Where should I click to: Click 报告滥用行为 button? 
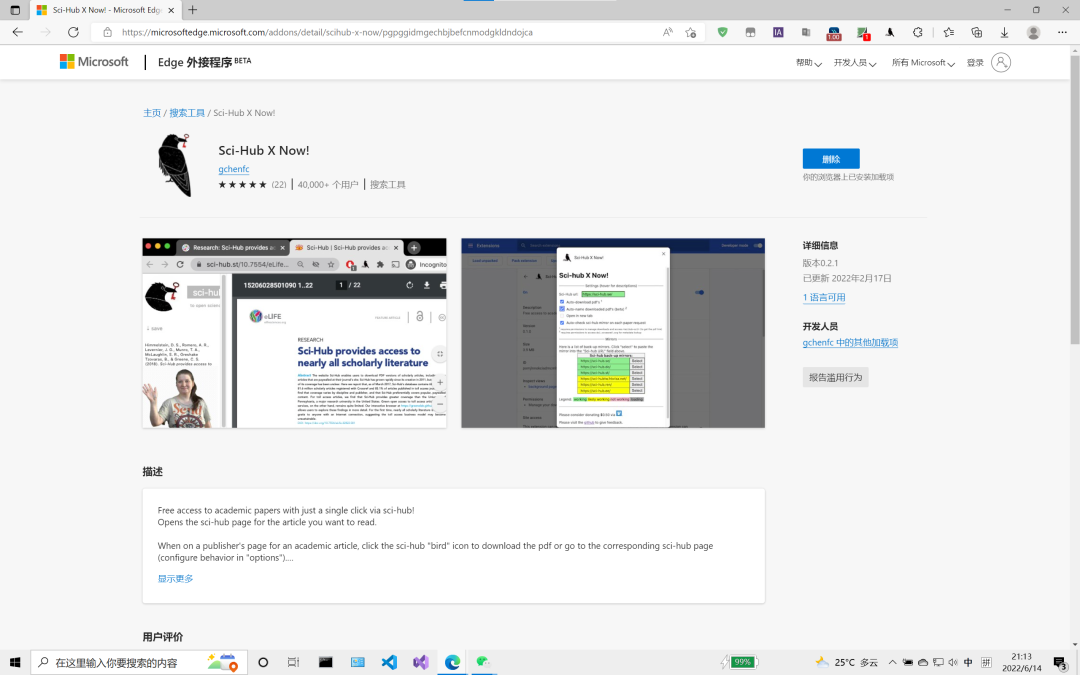[835, 377]
